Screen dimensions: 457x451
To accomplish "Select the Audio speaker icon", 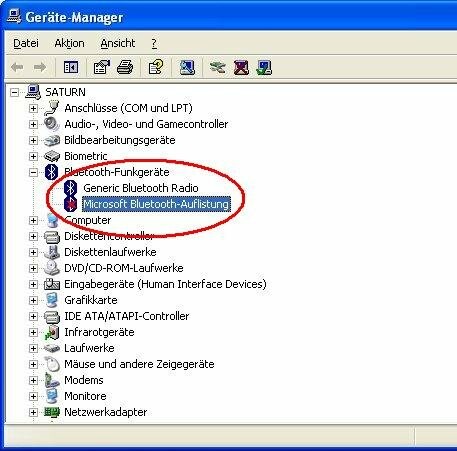I will (52, 124).
